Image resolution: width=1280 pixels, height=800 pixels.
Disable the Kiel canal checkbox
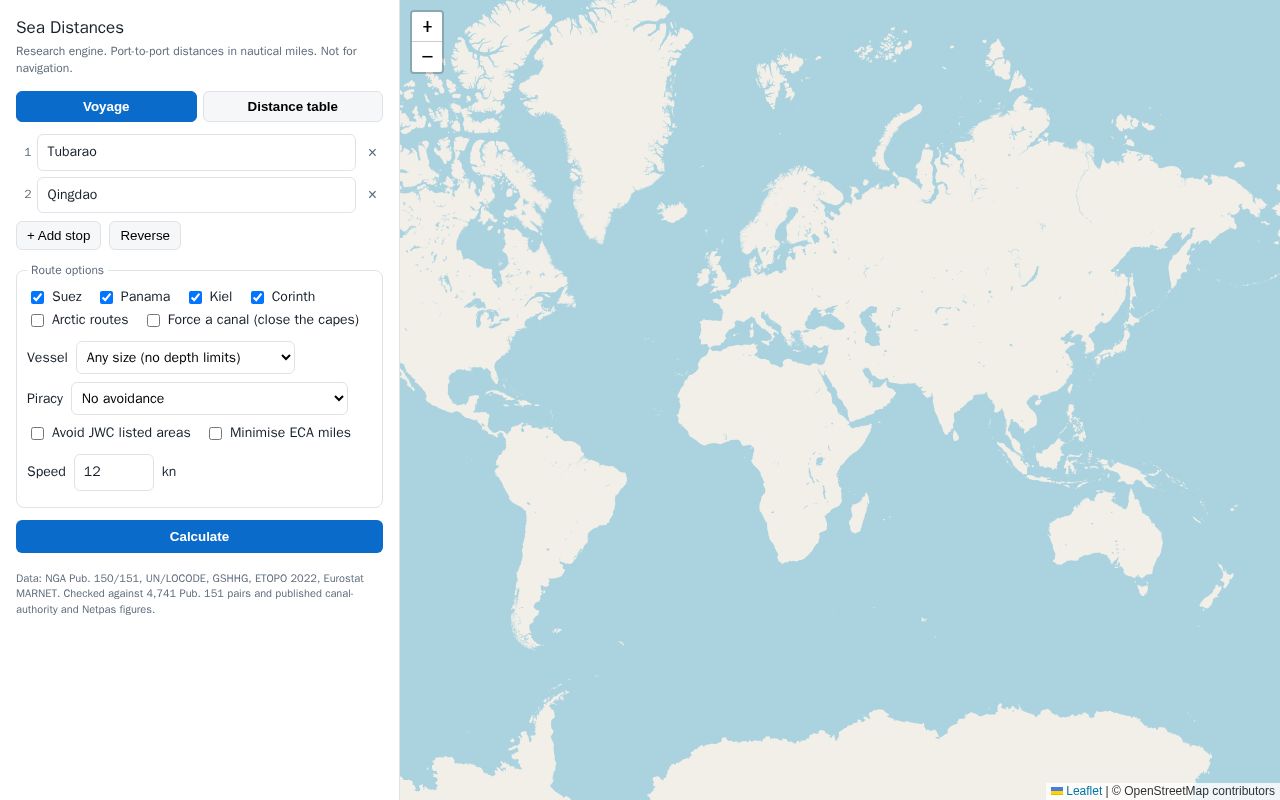coord(195,297)
